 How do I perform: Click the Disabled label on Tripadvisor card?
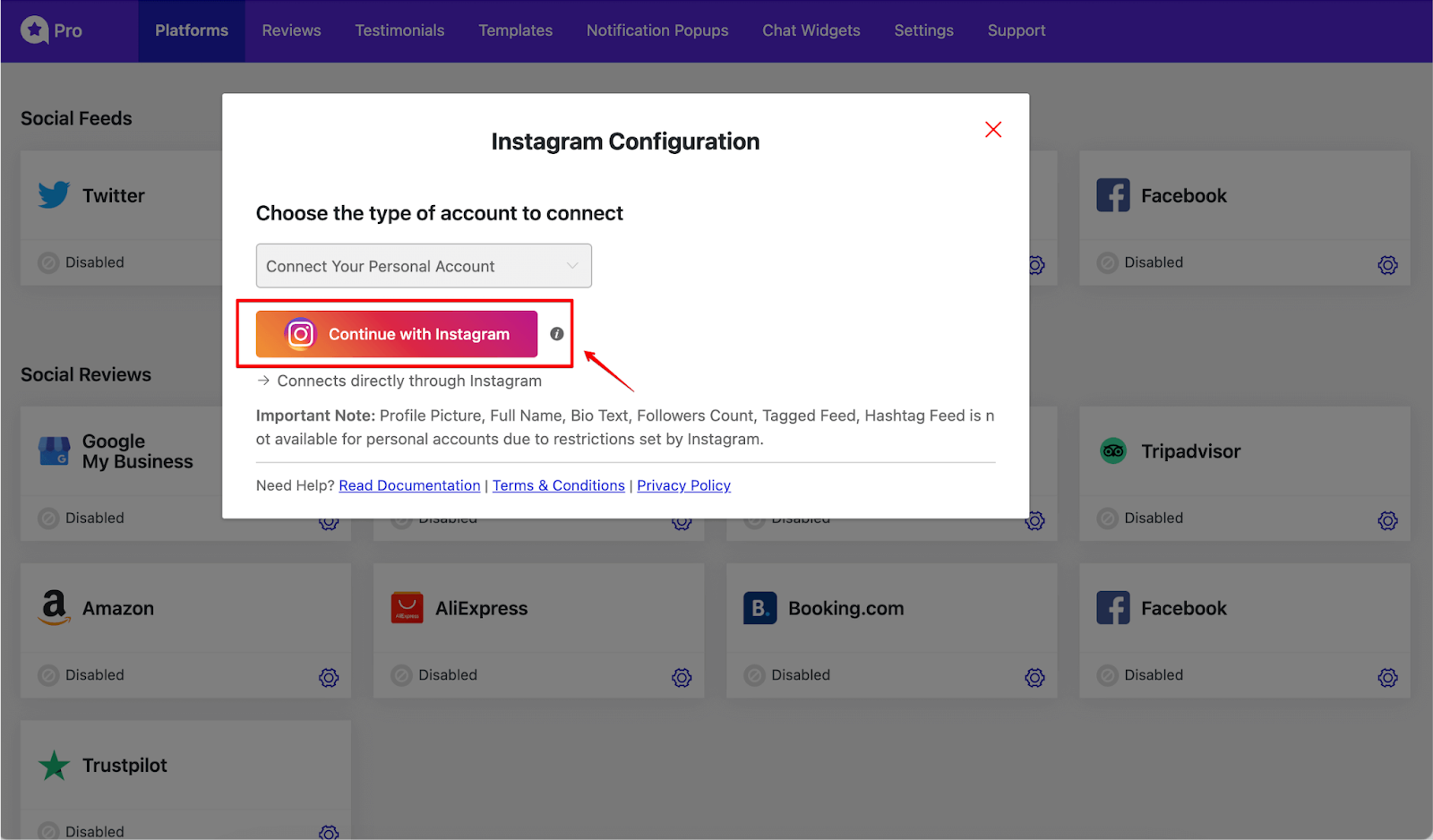[x=1154, y=518]
